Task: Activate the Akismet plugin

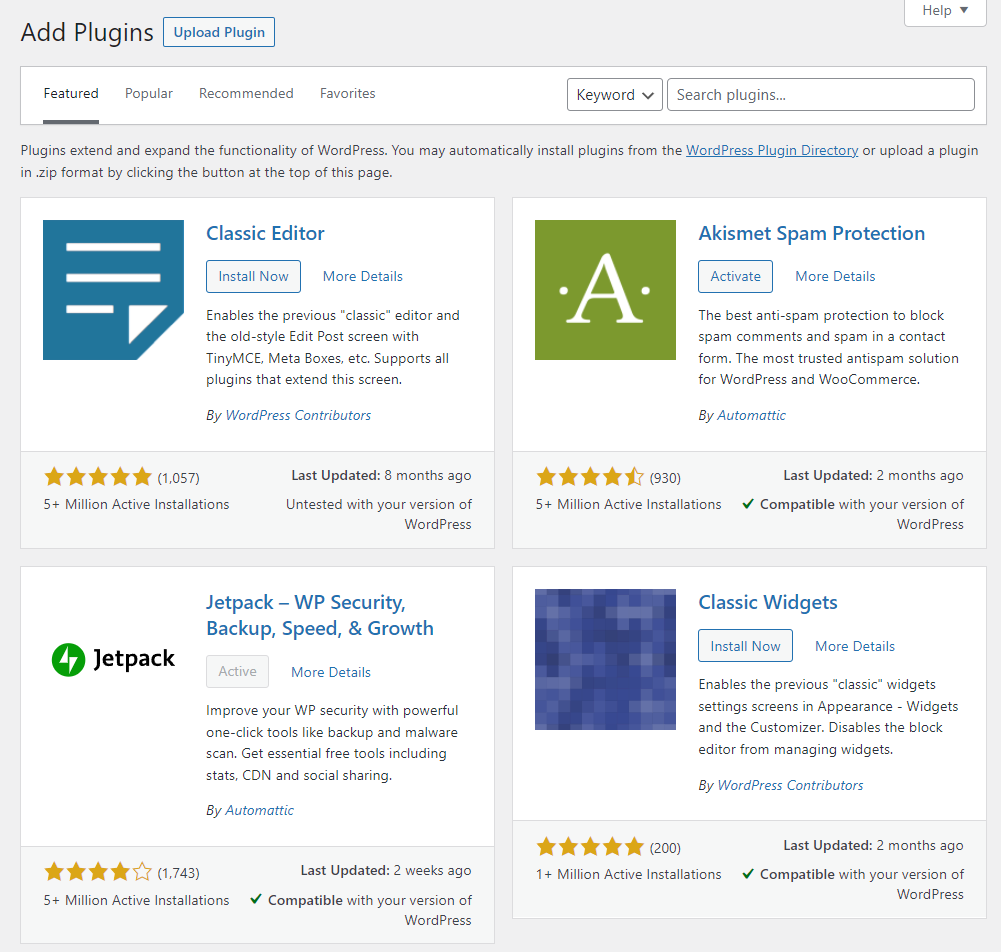Action: pyautogui.click(x=735, y=276)
